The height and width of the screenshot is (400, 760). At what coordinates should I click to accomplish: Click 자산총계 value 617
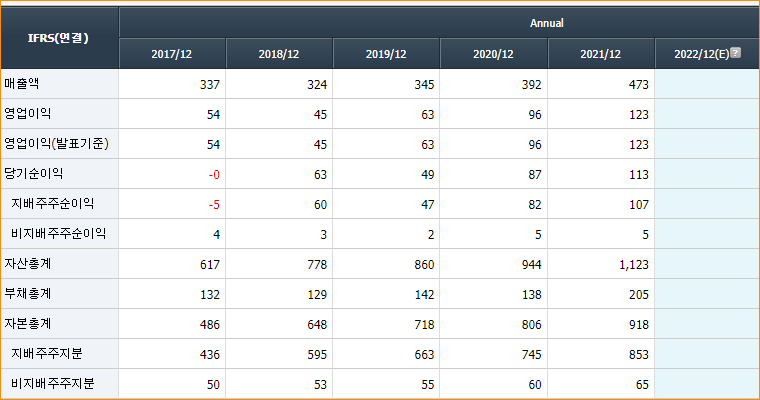(210, 265)
